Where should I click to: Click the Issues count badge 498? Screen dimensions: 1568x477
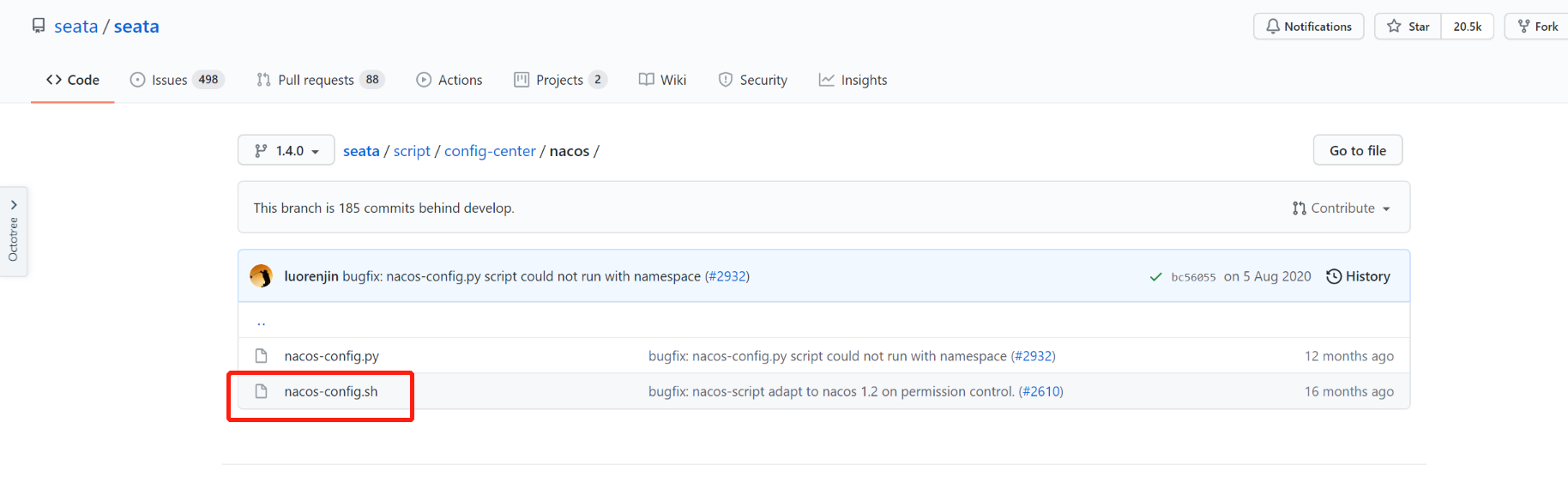pos(208,80)
